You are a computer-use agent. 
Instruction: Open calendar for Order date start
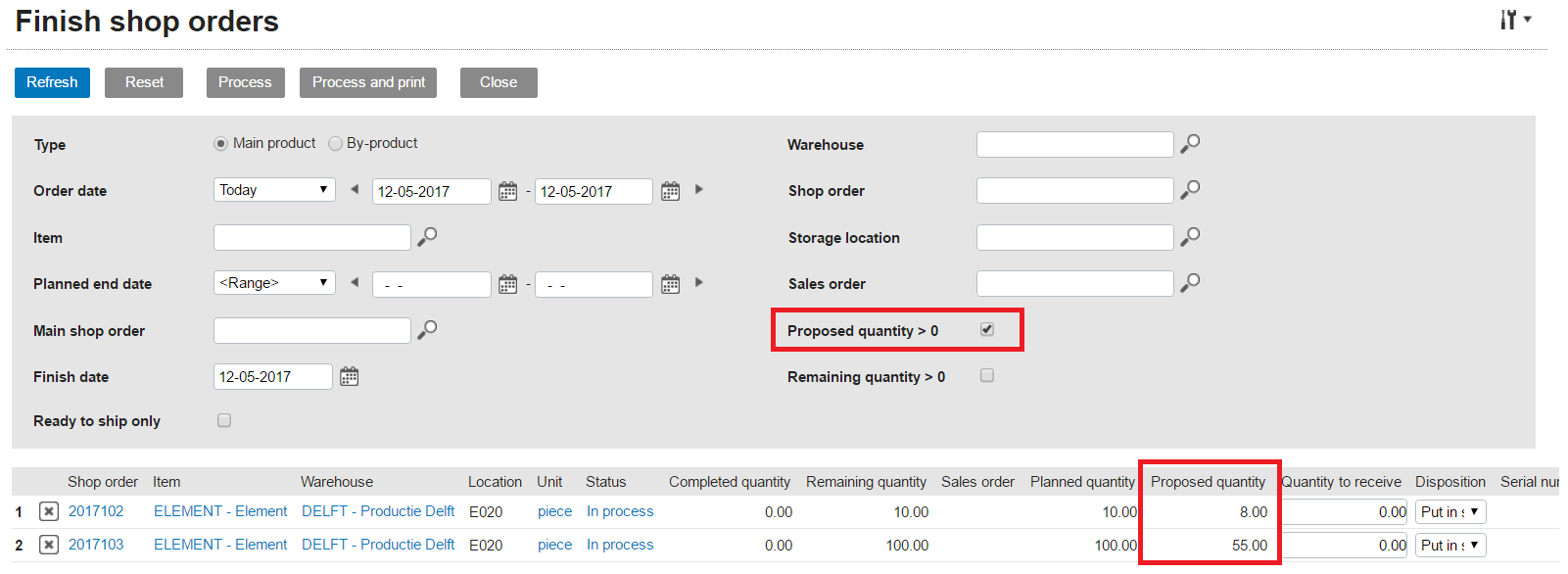tap(507, 191)
